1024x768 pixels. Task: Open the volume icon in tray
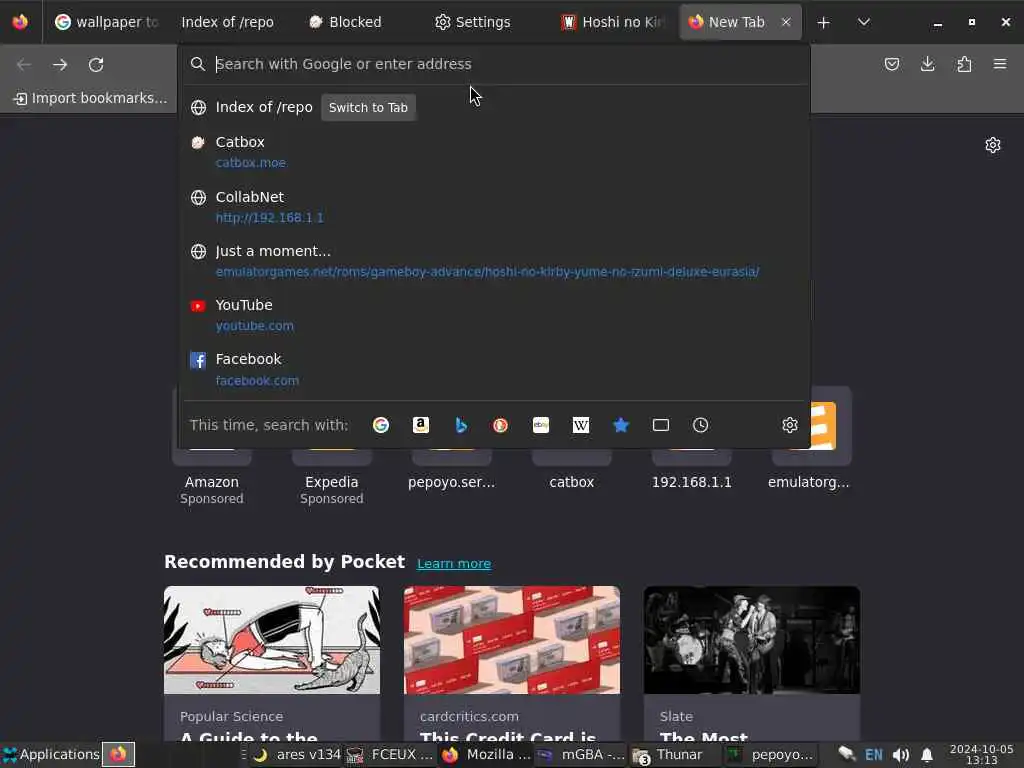tap(901, 755)
